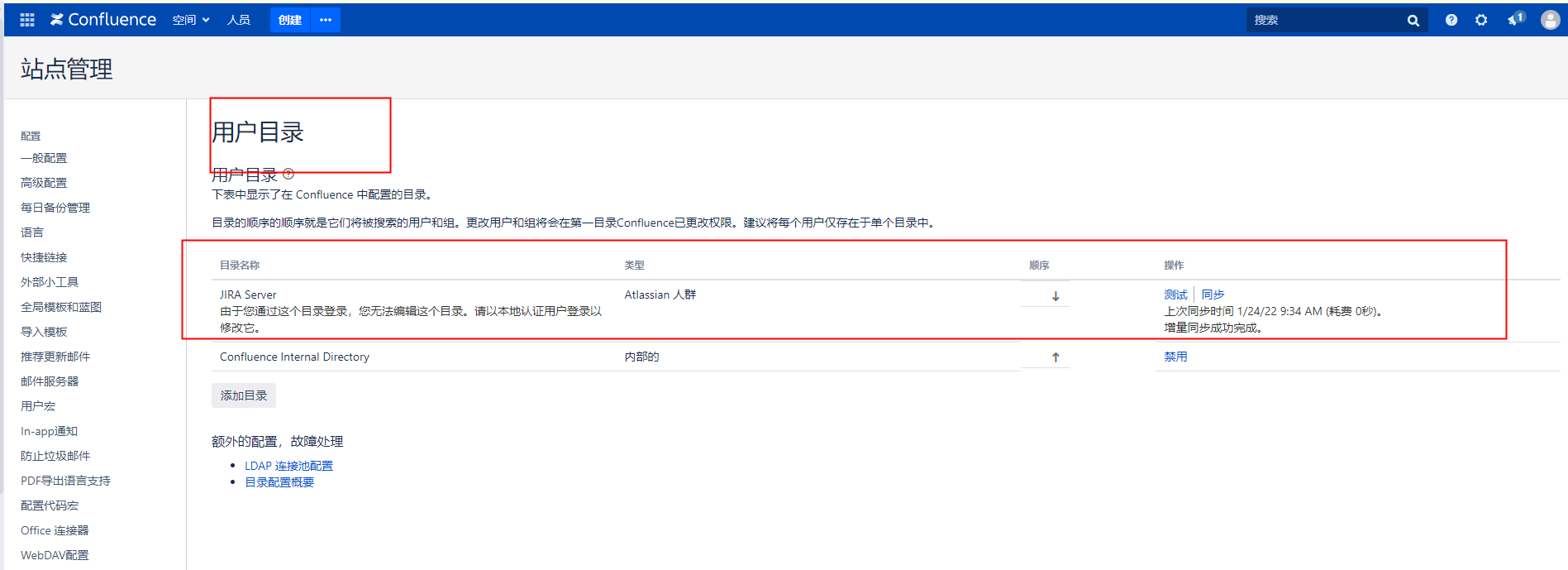Click the 添加目录 button
The width and height of the screenshot is (1568, 570).
click(x=244, y=395)
